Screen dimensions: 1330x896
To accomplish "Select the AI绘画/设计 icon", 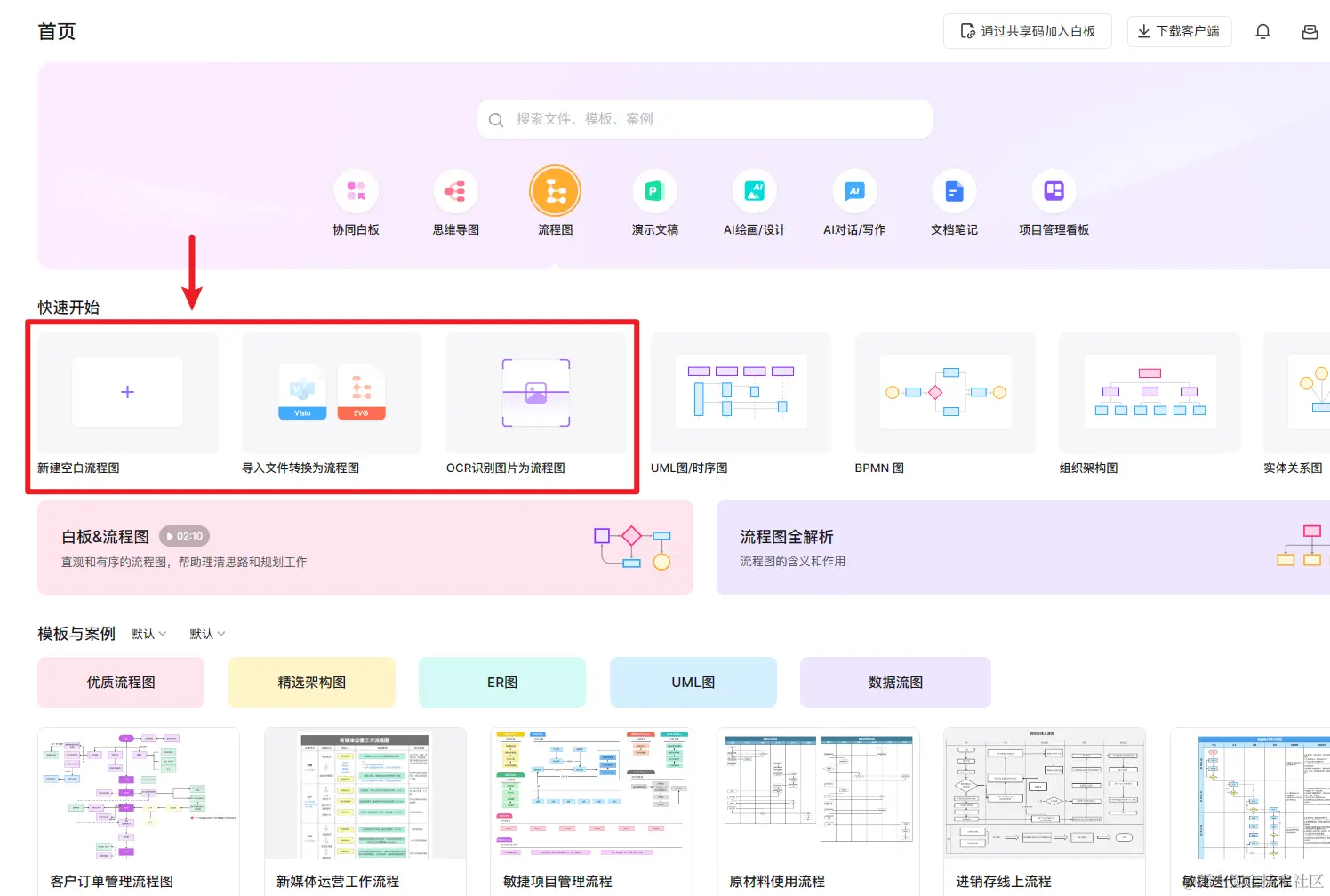I will pos(754,190).
